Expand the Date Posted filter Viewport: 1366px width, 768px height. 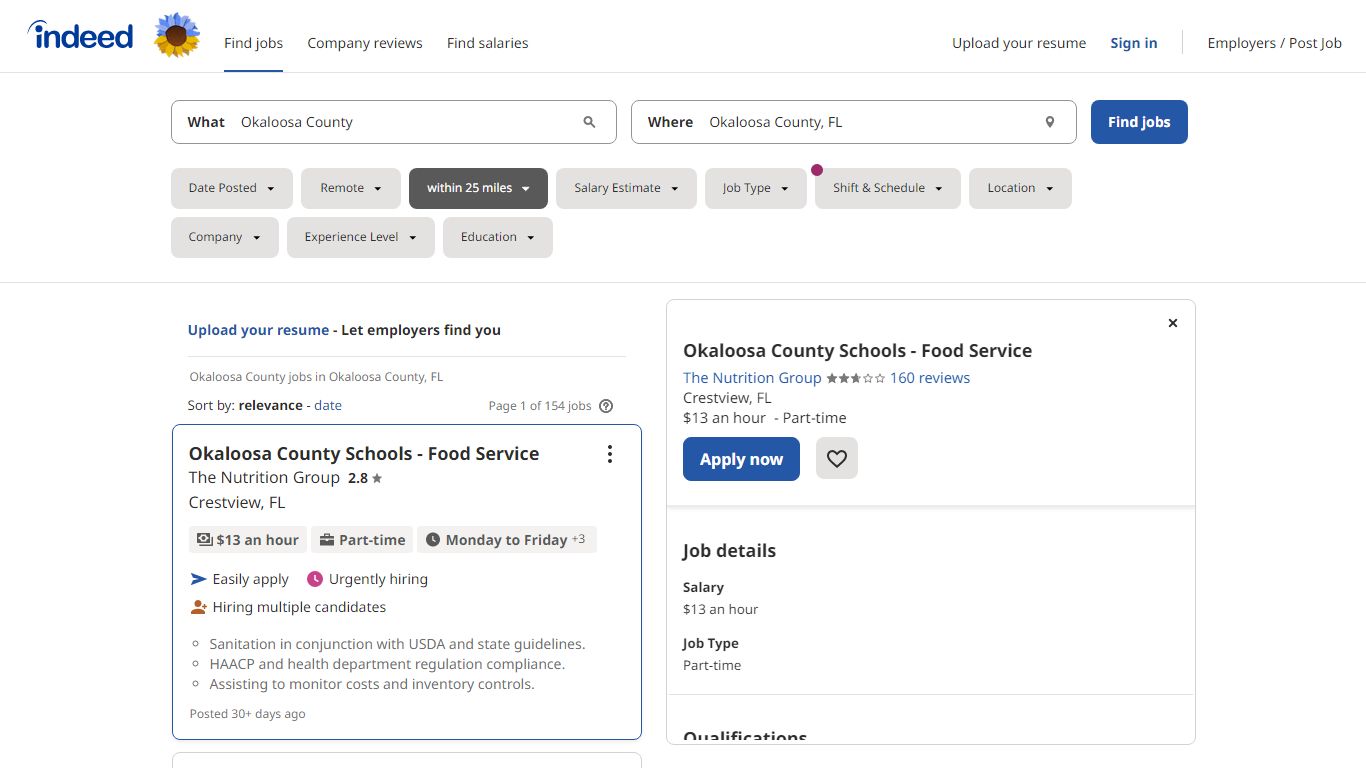[x=232, y=188]
